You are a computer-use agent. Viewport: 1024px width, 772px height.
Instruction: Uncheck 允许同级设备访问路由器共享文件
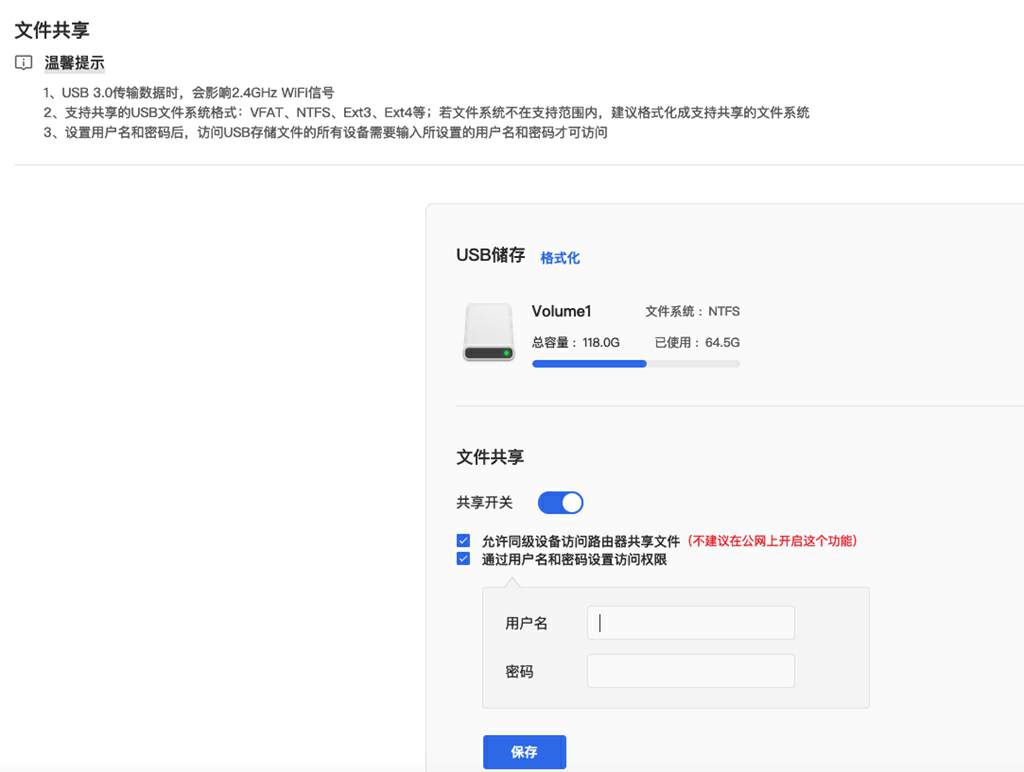coord(463,540)
